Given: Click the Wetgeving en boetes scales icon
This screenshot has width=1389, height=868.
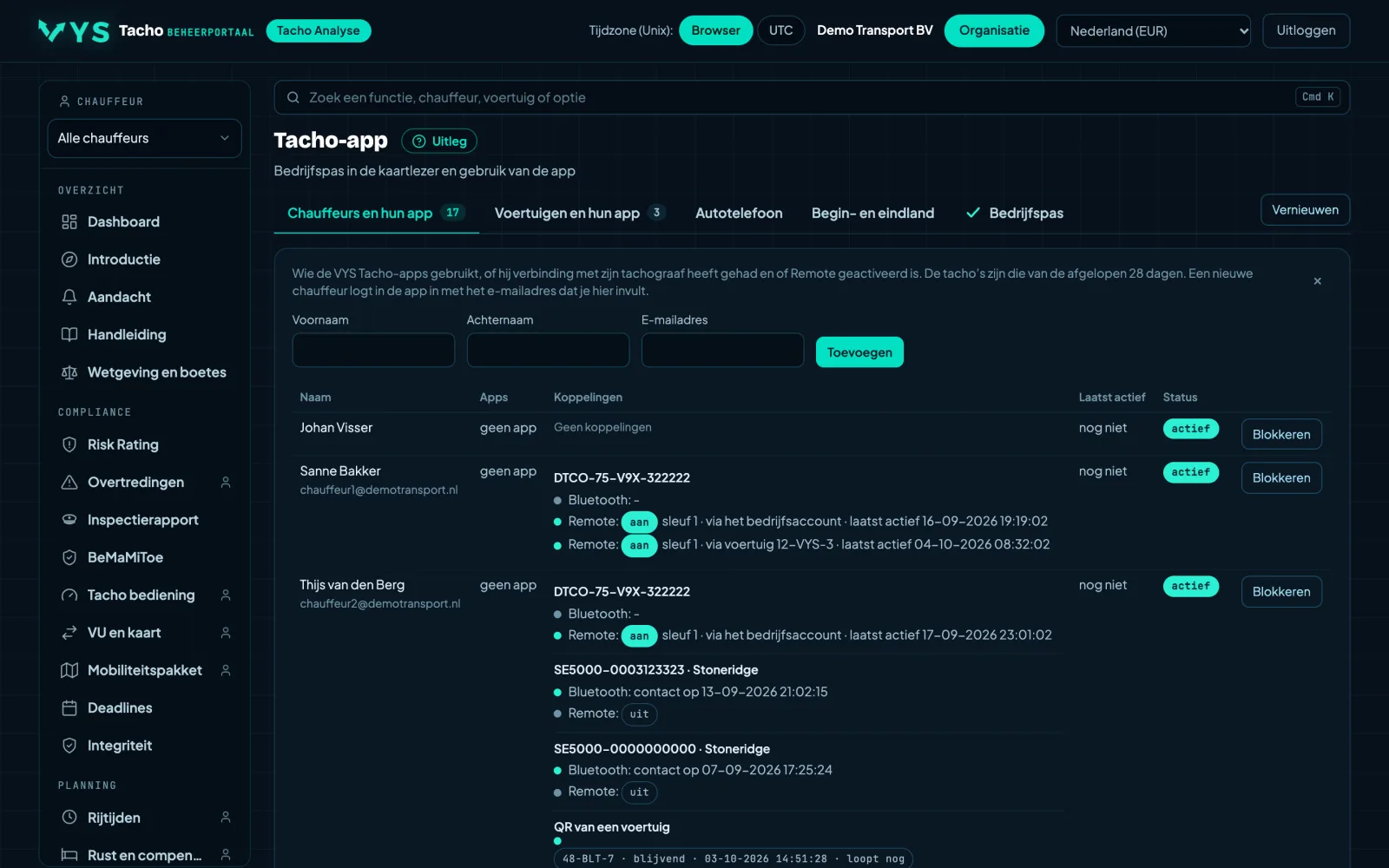Looking at the screenshot, I should [x=69, y=372].
